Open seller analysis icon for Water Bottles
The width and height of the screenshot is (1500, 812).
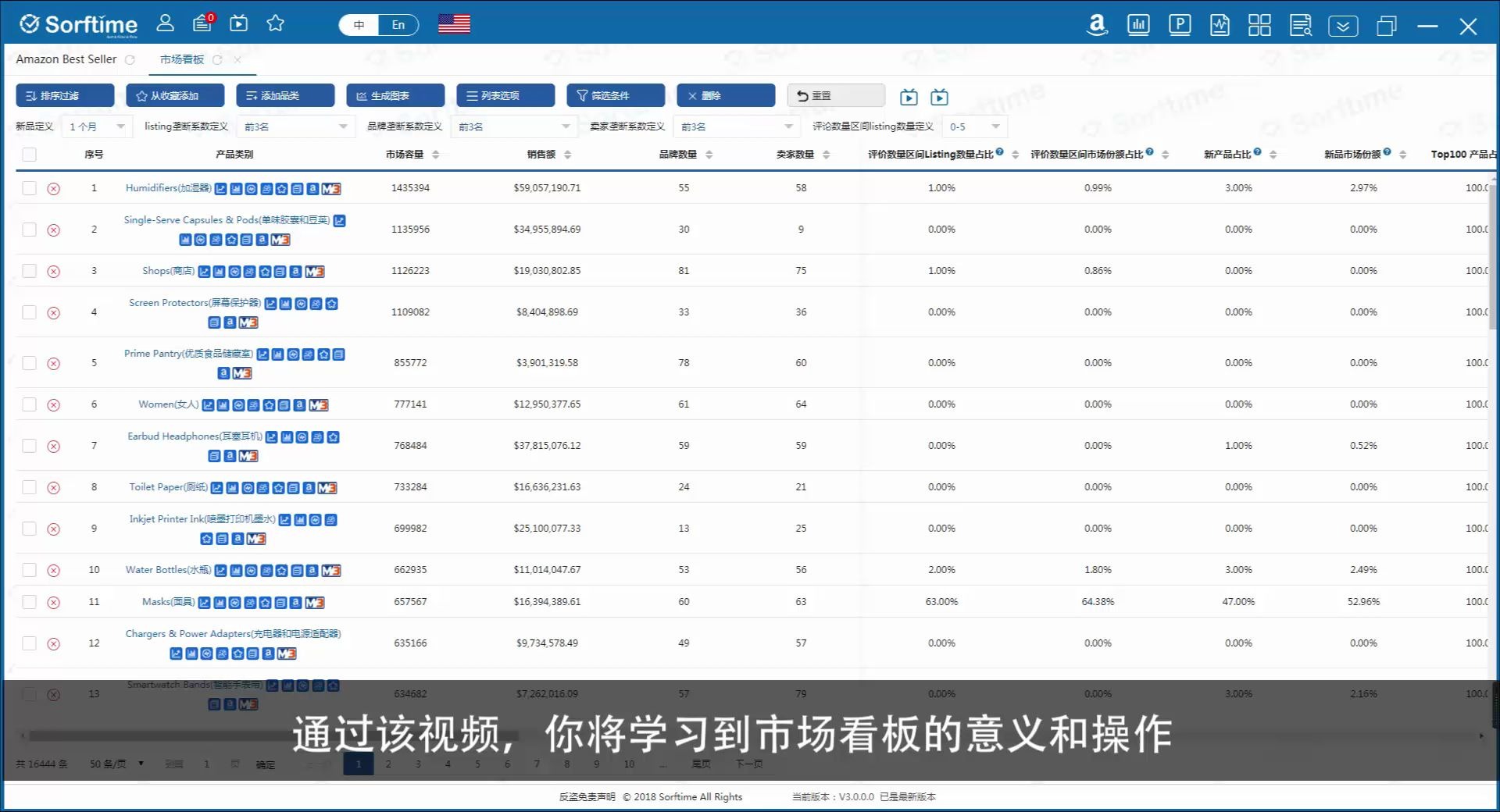pyautogui.click(x=266, y=571)
